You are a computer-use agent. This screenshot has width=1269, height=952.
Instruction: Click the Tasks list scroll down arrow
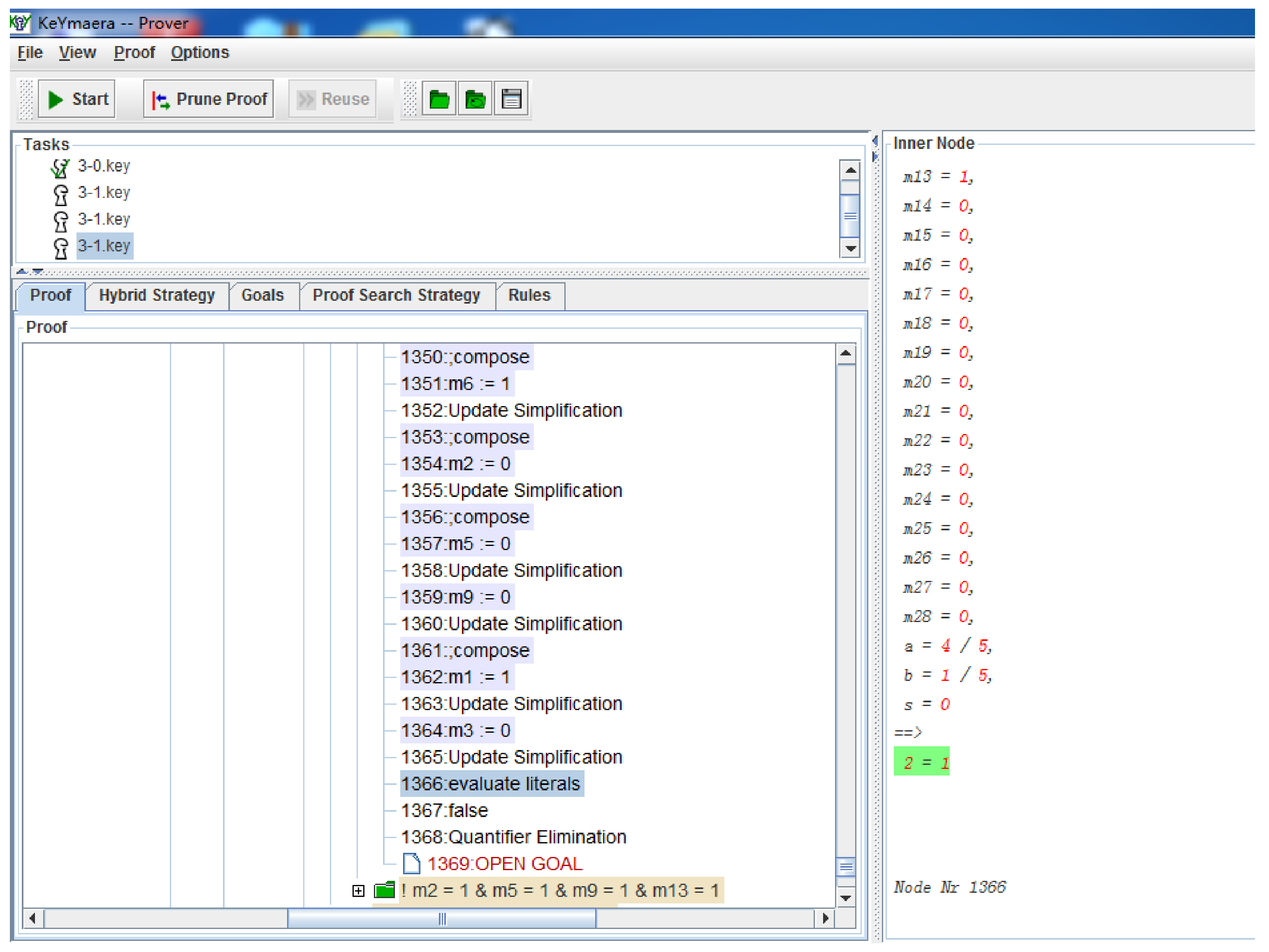pyautogui.click(x=850, y=248)
